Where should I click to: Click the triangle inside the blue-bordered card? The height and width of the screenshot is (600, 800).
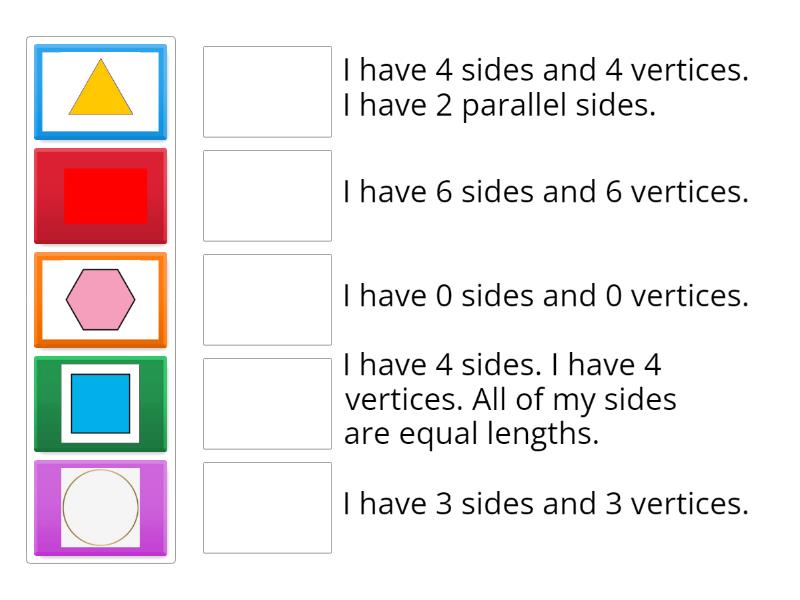pyautogui.click(x=100, y=92)
